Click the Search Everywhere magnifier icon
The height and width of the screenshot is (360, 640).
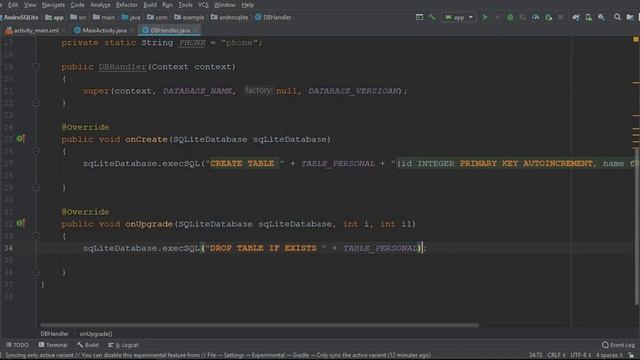(617, 17)
